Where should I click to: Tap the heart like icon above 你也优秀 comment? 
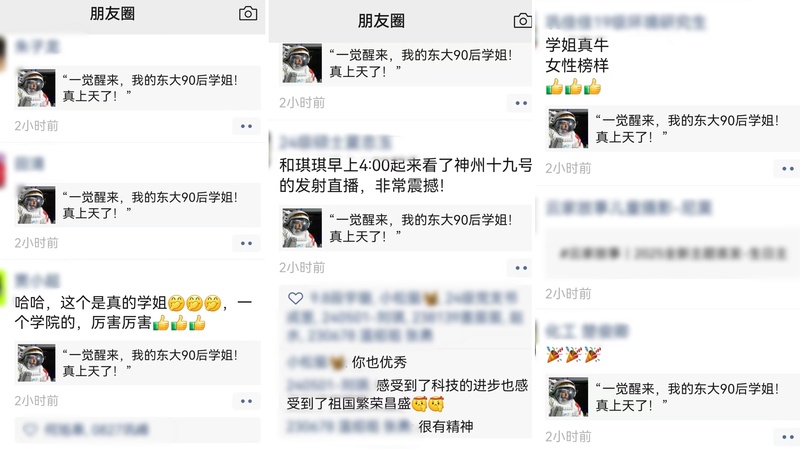point(295,298)
